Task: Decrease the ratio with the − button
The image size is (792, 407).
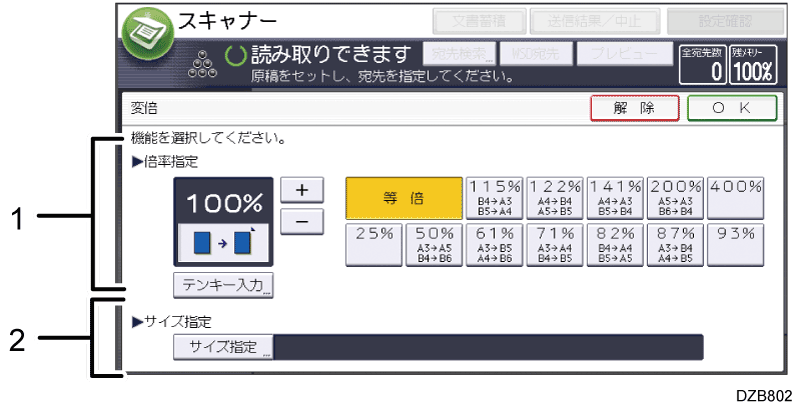Action: (x=302, y=222)
